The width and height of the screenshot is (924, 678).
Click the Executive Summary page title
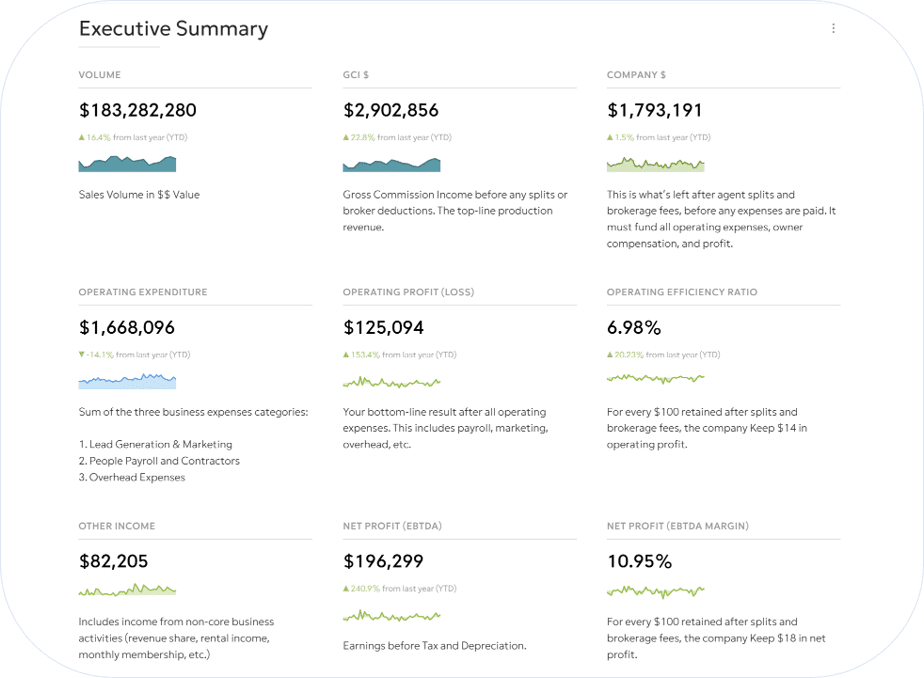point(172,29)
